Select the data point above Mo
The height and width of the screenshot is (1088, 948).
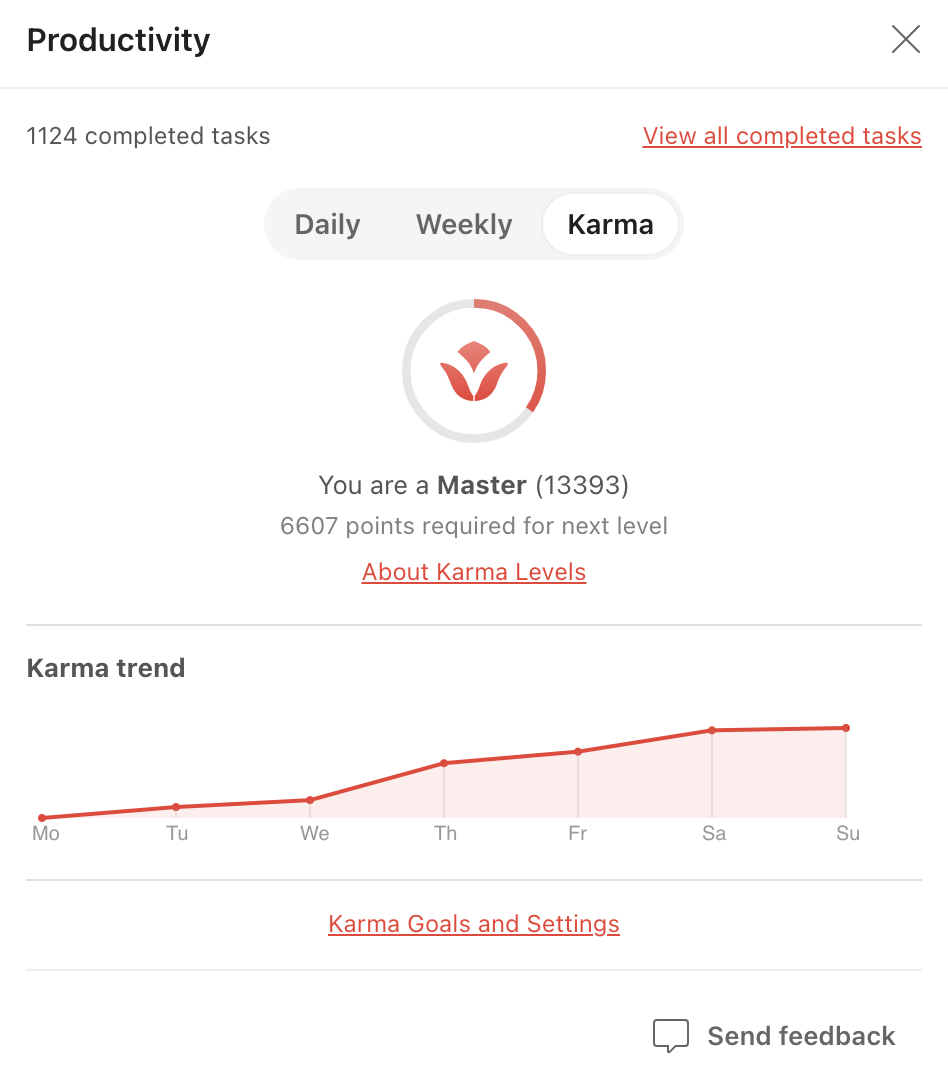click(x=42, y=817)
